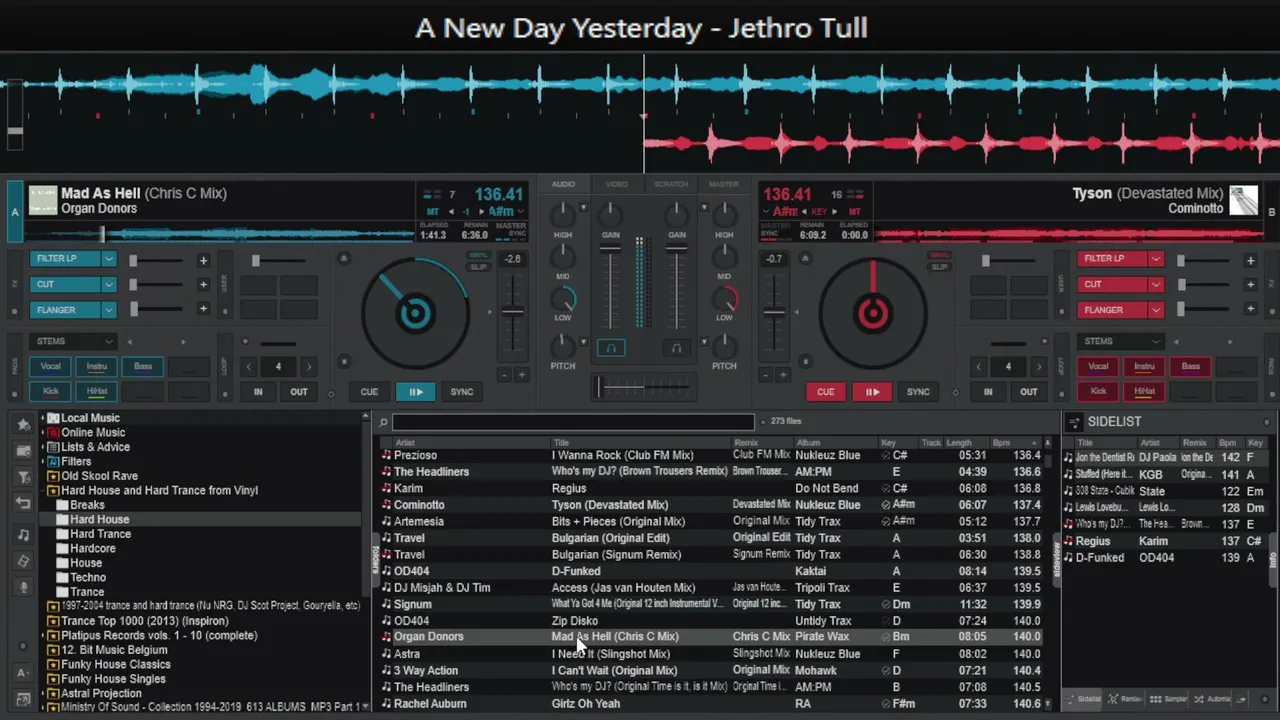Expand the Platipus Records folder node

(x=43, y=636)
